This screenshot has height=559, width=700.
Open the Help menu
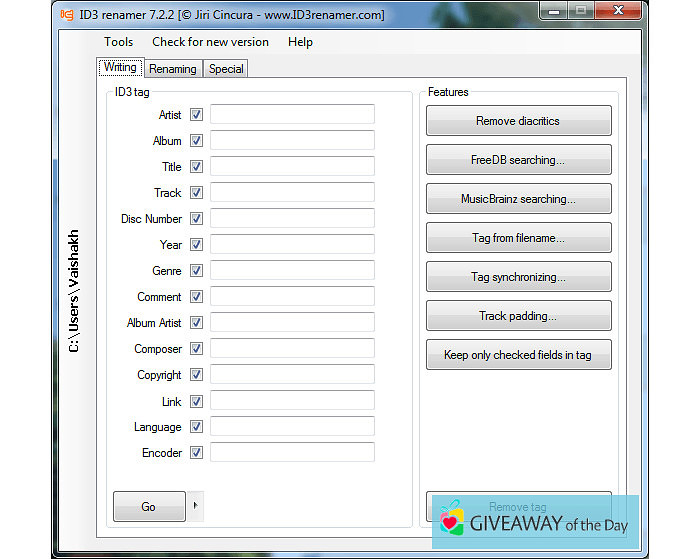point(300,42)
